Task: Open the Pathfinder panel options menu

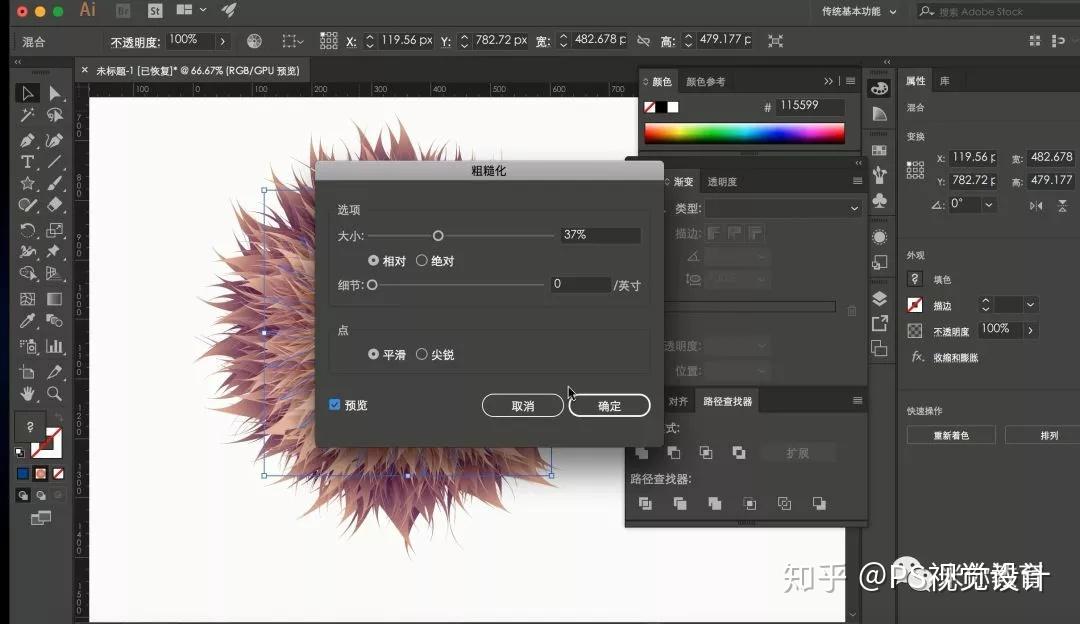Action: point(858,400)
